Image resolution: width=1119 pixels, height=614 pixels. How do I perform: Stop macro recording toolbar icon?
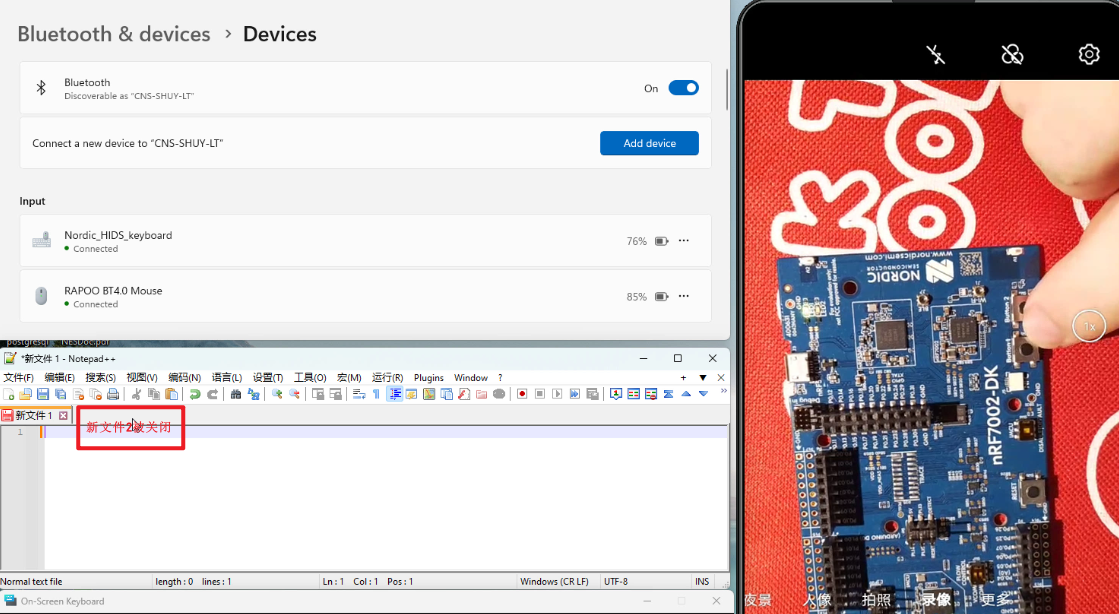tap(540, 394)
